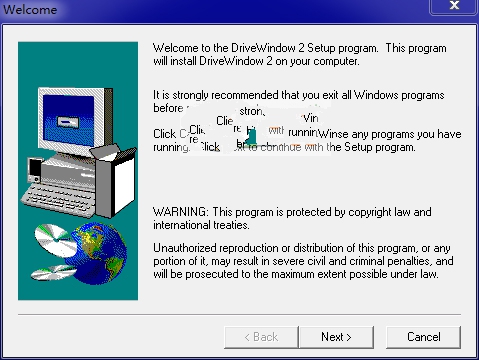Click the gray desktop computer case graphic

[68, 171]
